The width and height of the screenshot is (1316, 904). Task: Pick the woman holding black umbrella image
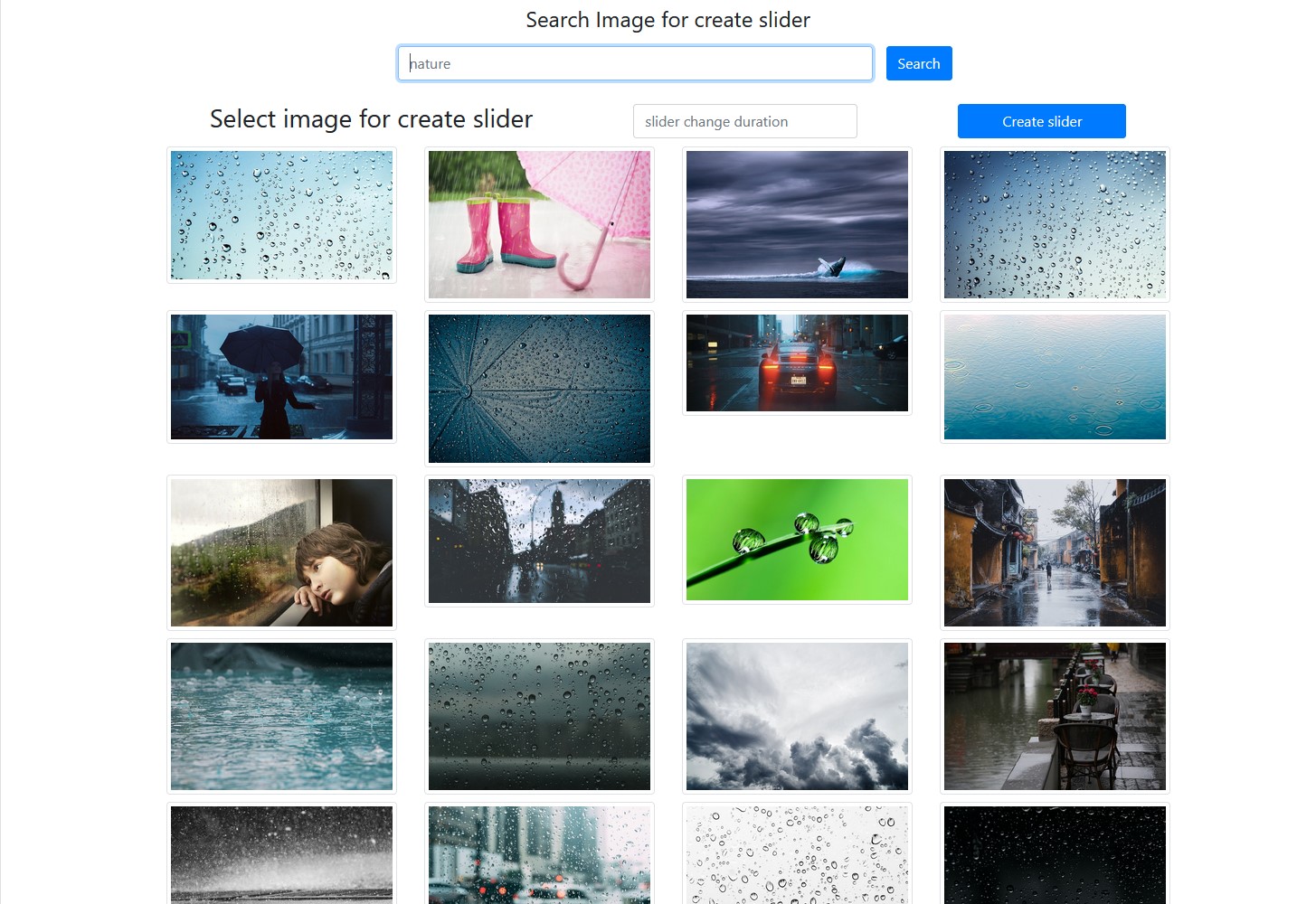click(281, 377)
